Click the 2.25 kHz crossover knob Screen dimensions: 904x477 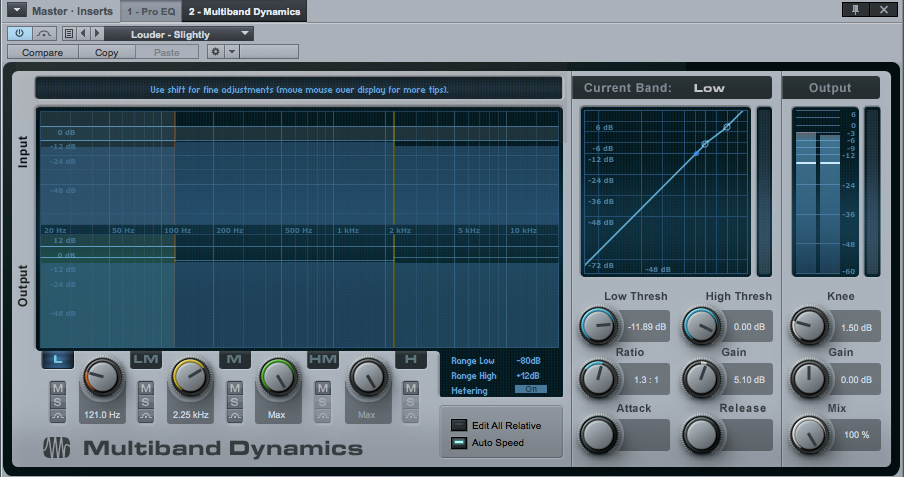190,378
